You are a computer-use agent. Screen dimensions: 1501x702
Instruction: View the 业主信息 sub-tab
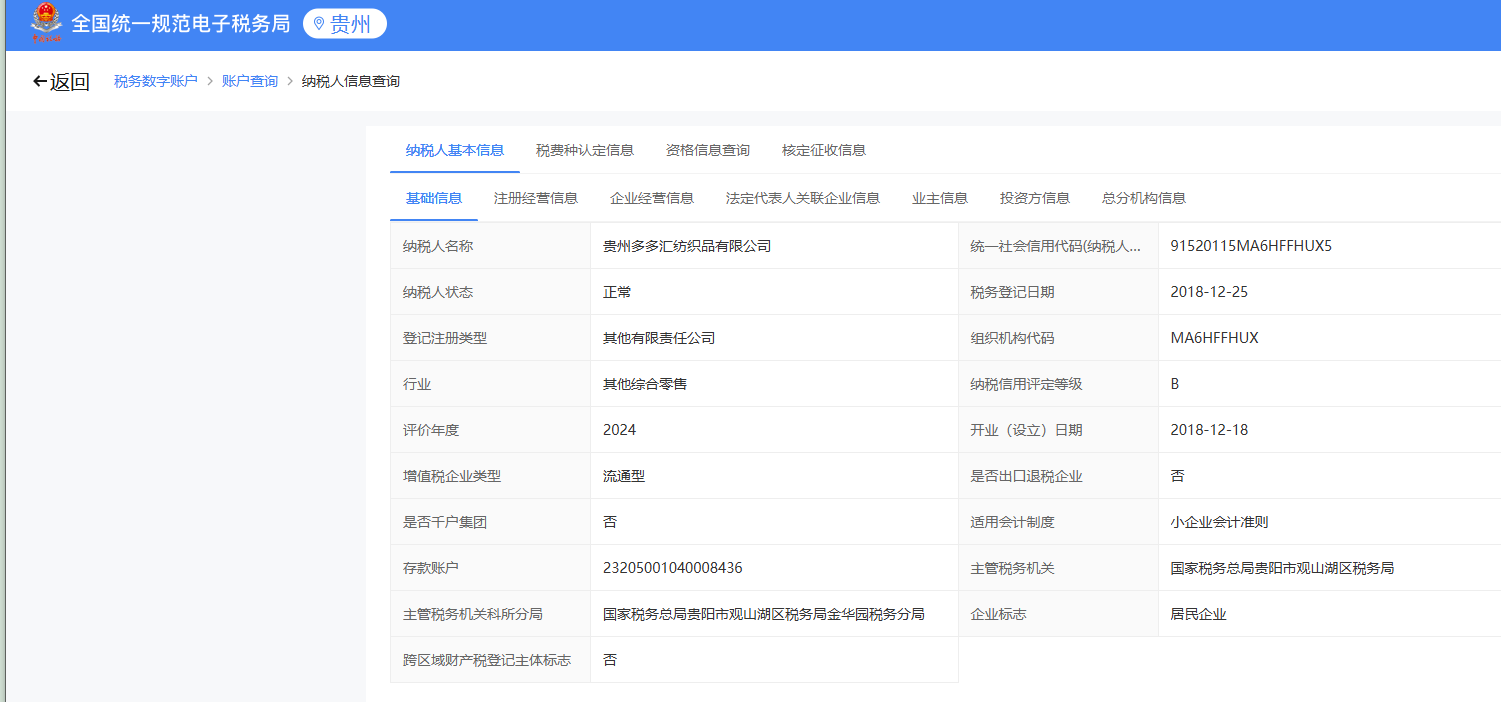pos(940,198)
